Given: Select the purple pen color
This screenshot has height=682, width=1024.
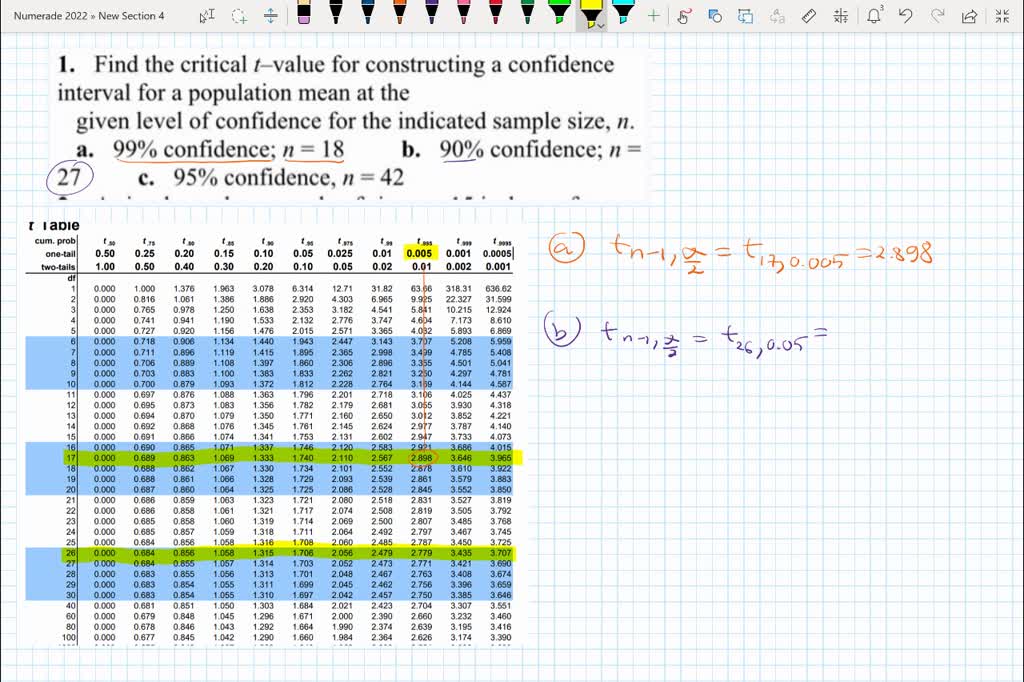Looking at the screenshot, I should coord(432,16).
